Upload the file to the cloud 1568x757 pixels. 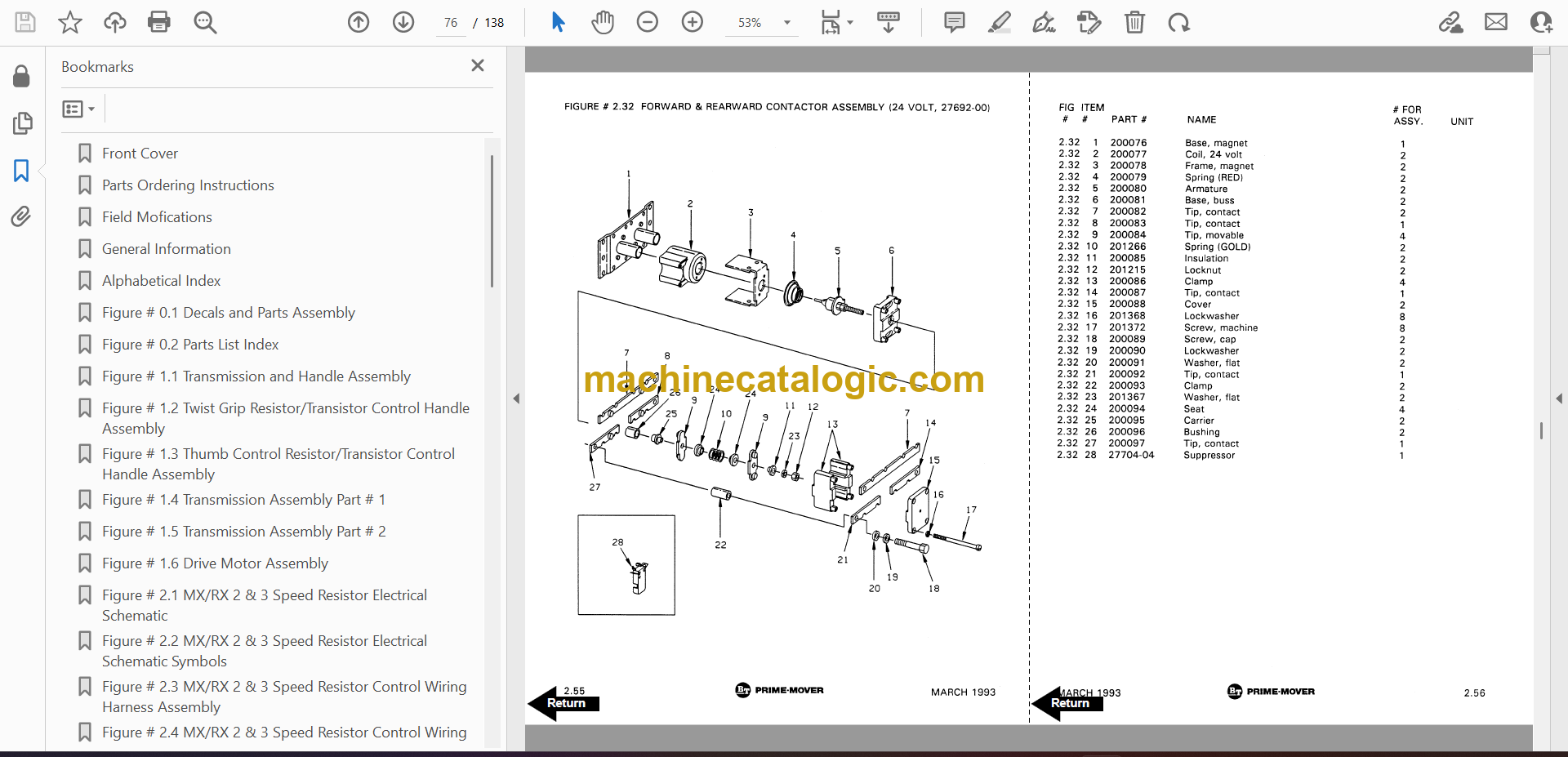click(115, 22)
